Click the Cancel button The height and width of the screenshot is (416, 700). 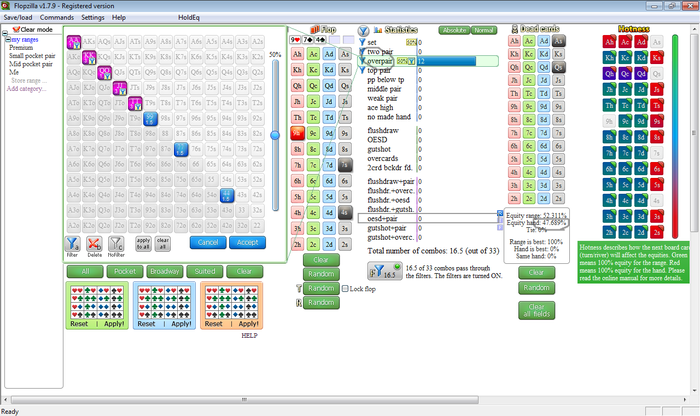(208, 242)
